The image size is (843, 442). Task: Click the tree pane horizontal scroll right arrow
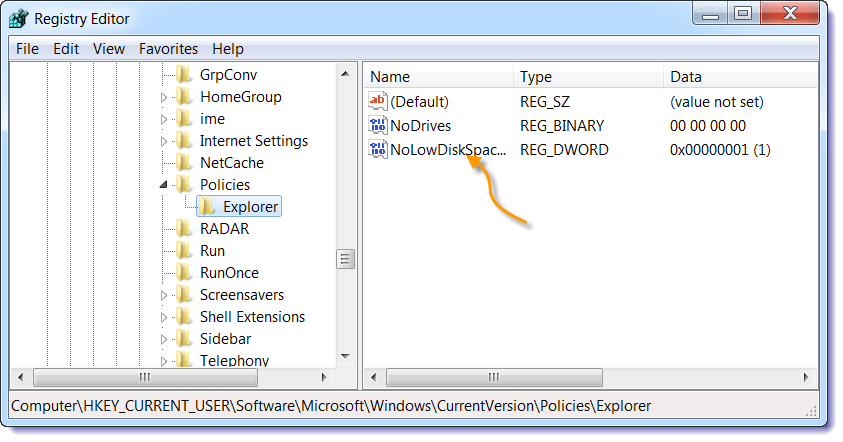tap(324, 377)
